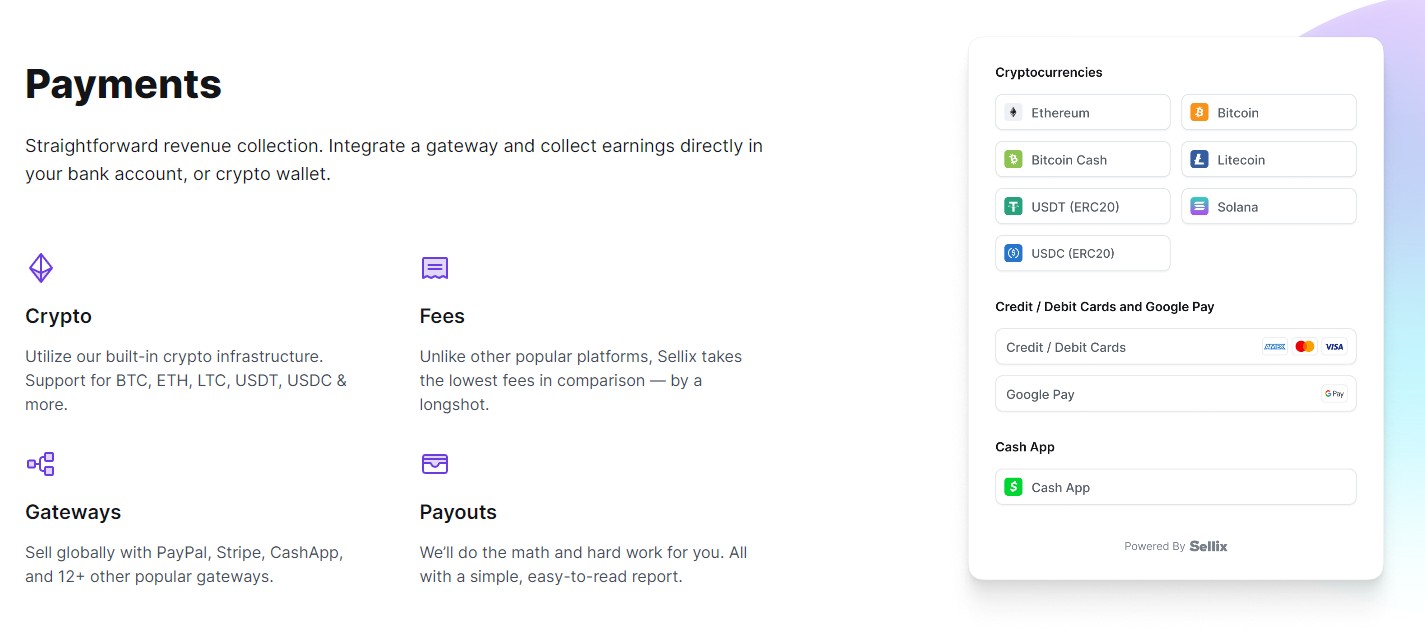Click the Gateways section title
This screenshot has height=634, width=1425.
[x=73, y=512]
